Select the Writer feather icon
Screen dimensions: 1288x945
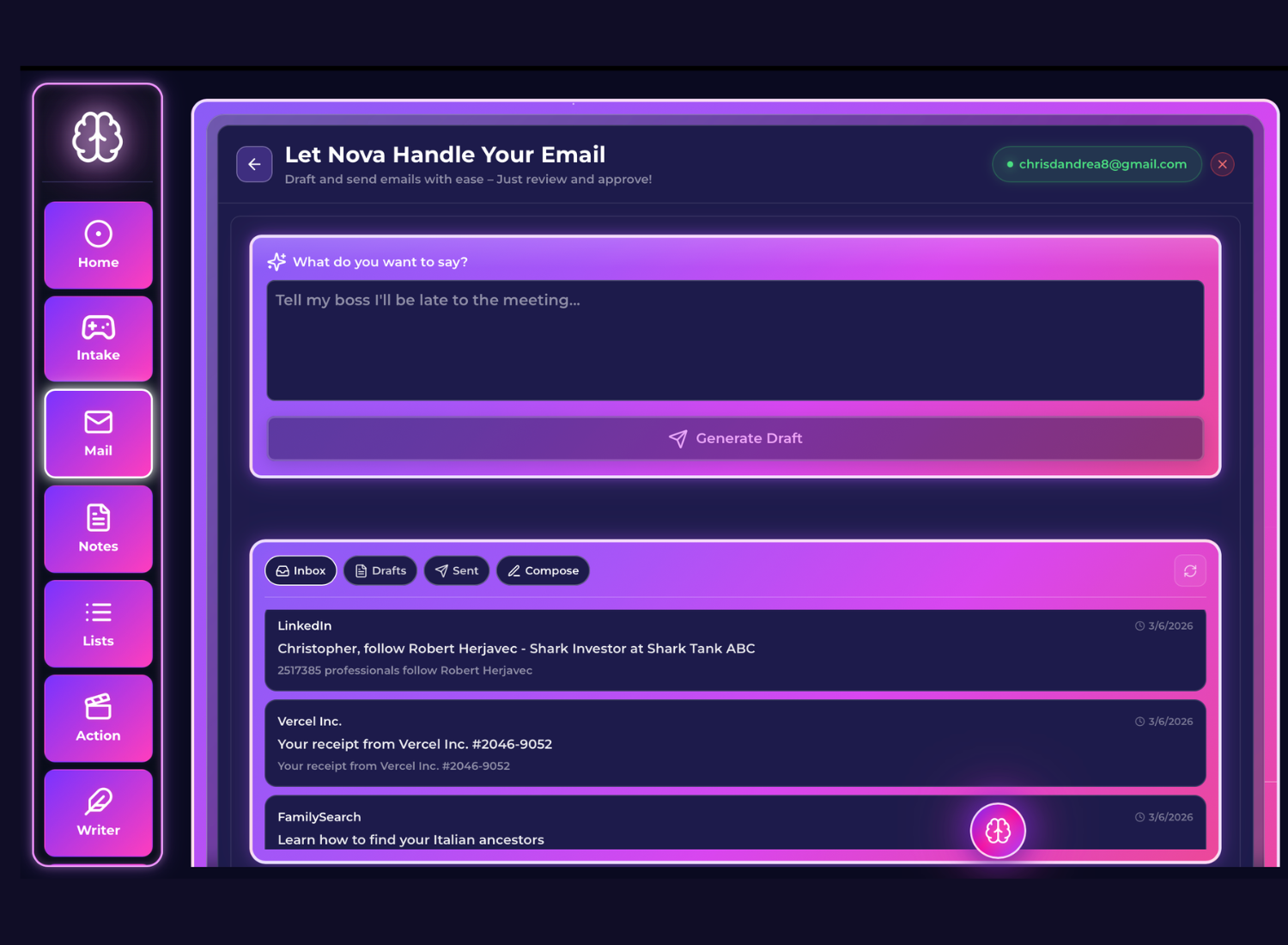point(98,813)
